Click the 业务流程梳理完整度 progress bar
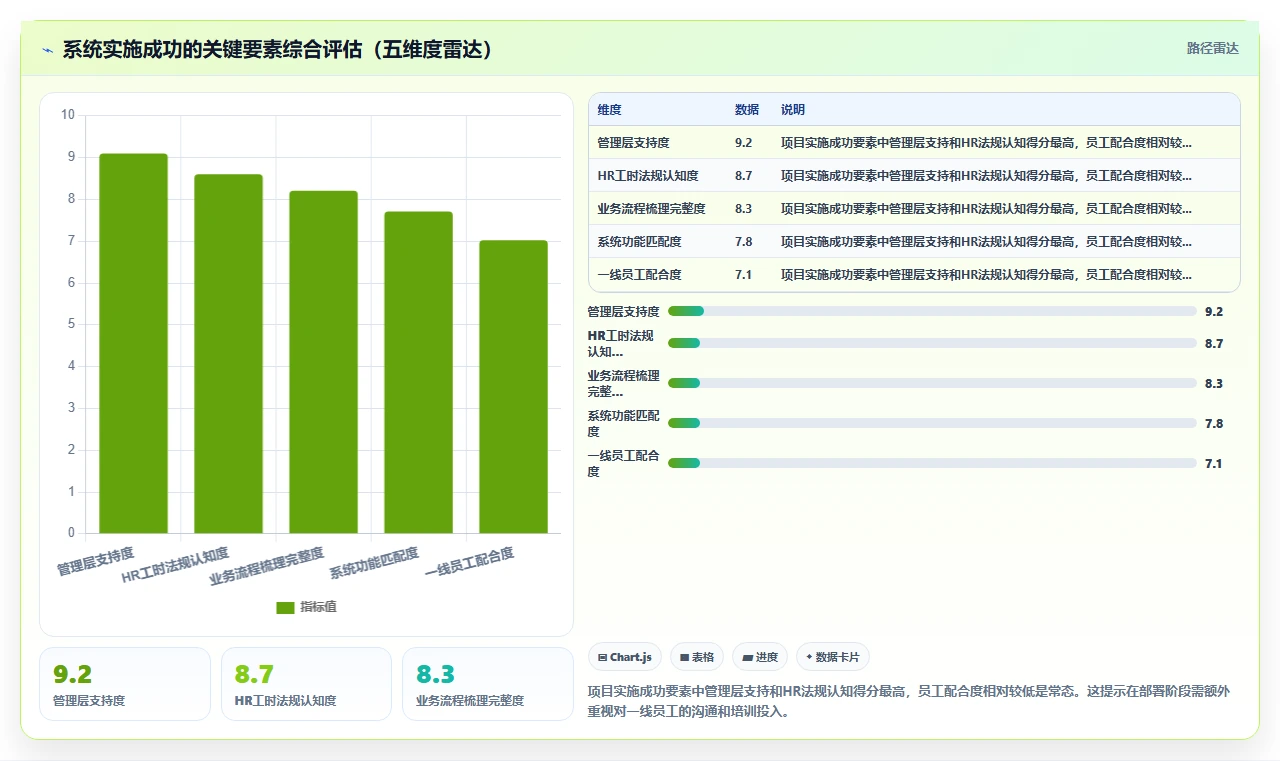This screenshot has height=761, width=1280. click(932, 383)
